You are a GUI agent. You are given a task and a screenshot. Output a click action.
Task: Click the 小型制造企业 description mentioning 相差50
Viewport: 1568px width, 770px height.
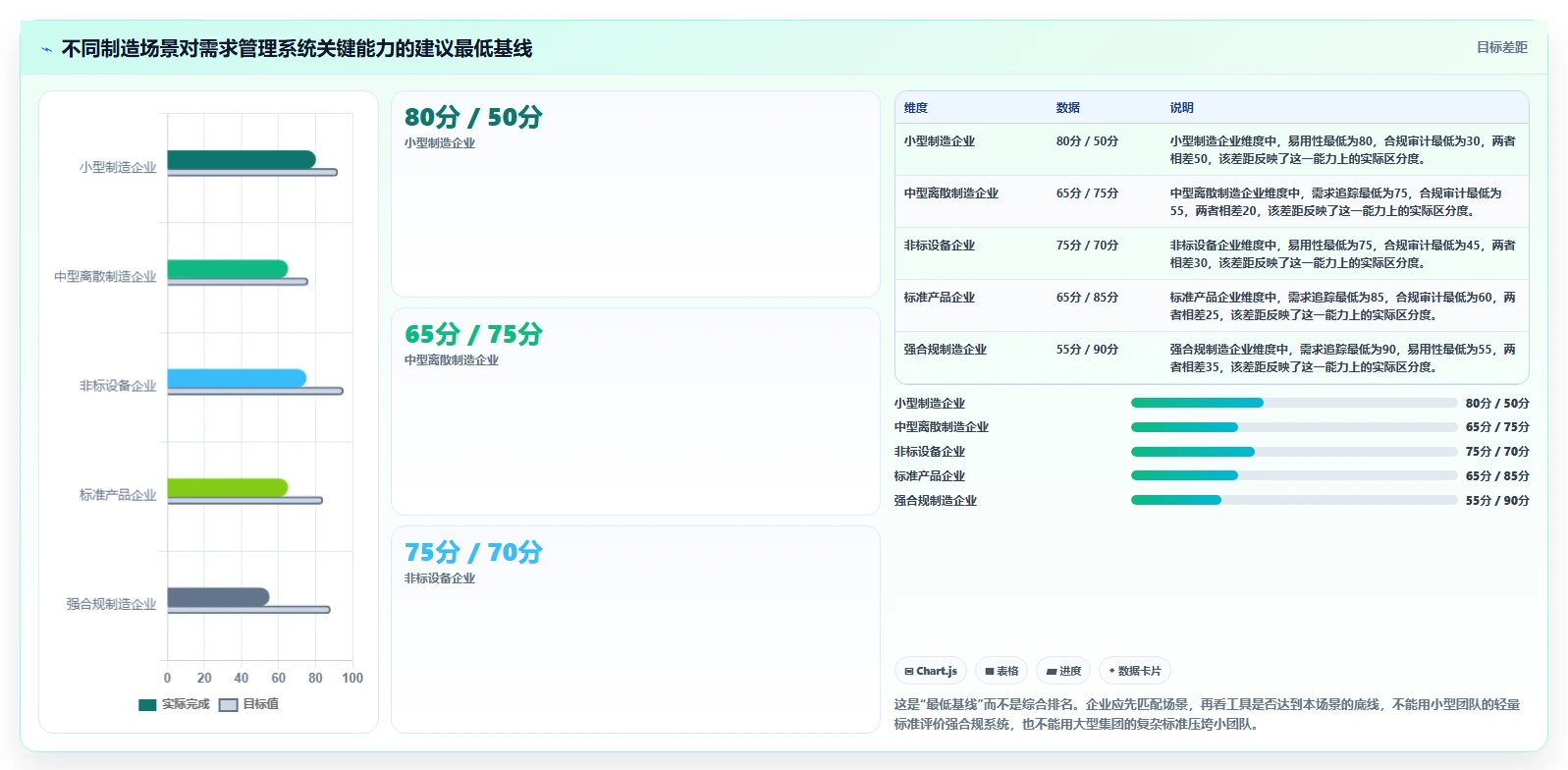click(1343, 150)
